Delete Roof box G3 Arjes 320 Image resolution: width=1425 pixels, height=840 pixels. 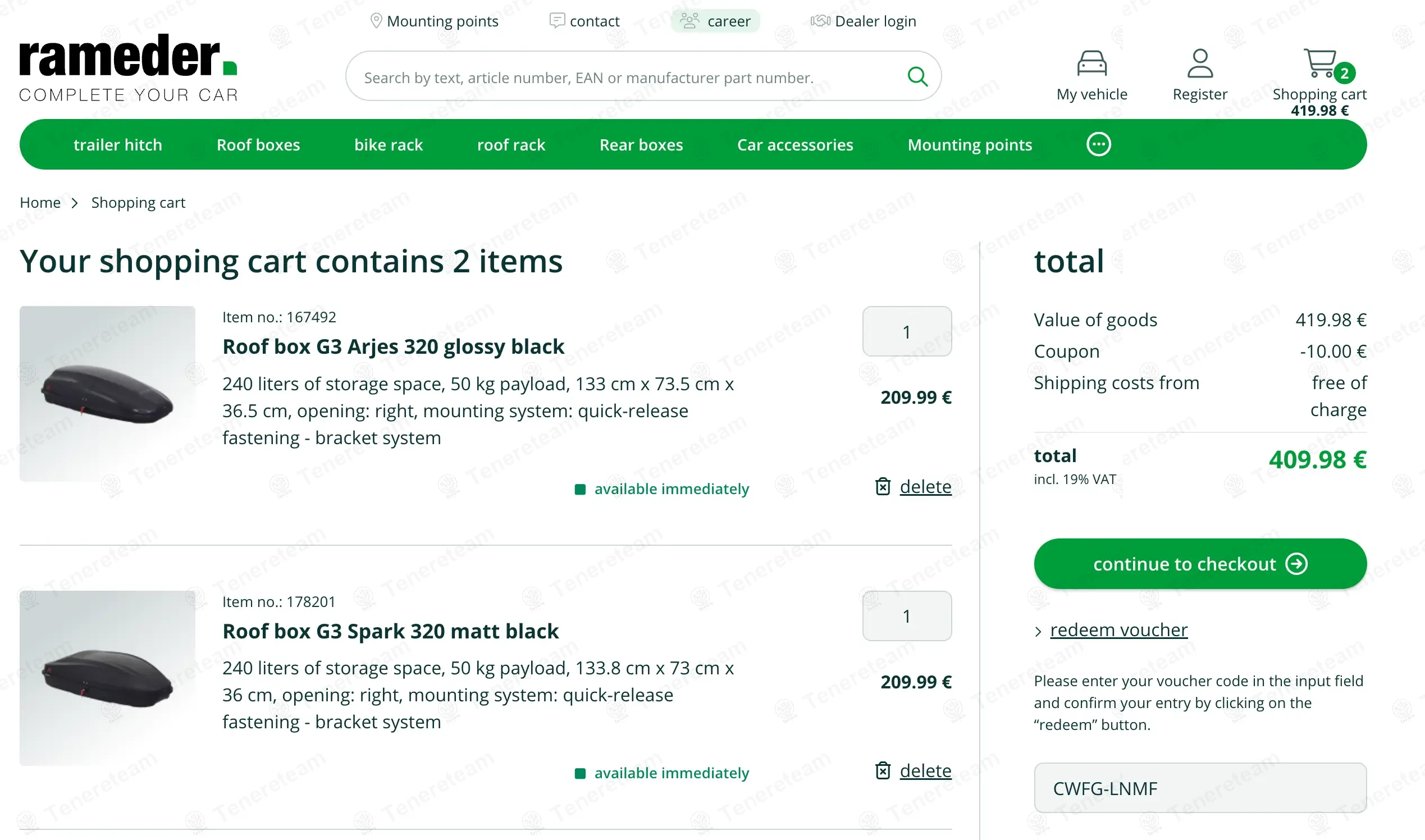[925, 486]
